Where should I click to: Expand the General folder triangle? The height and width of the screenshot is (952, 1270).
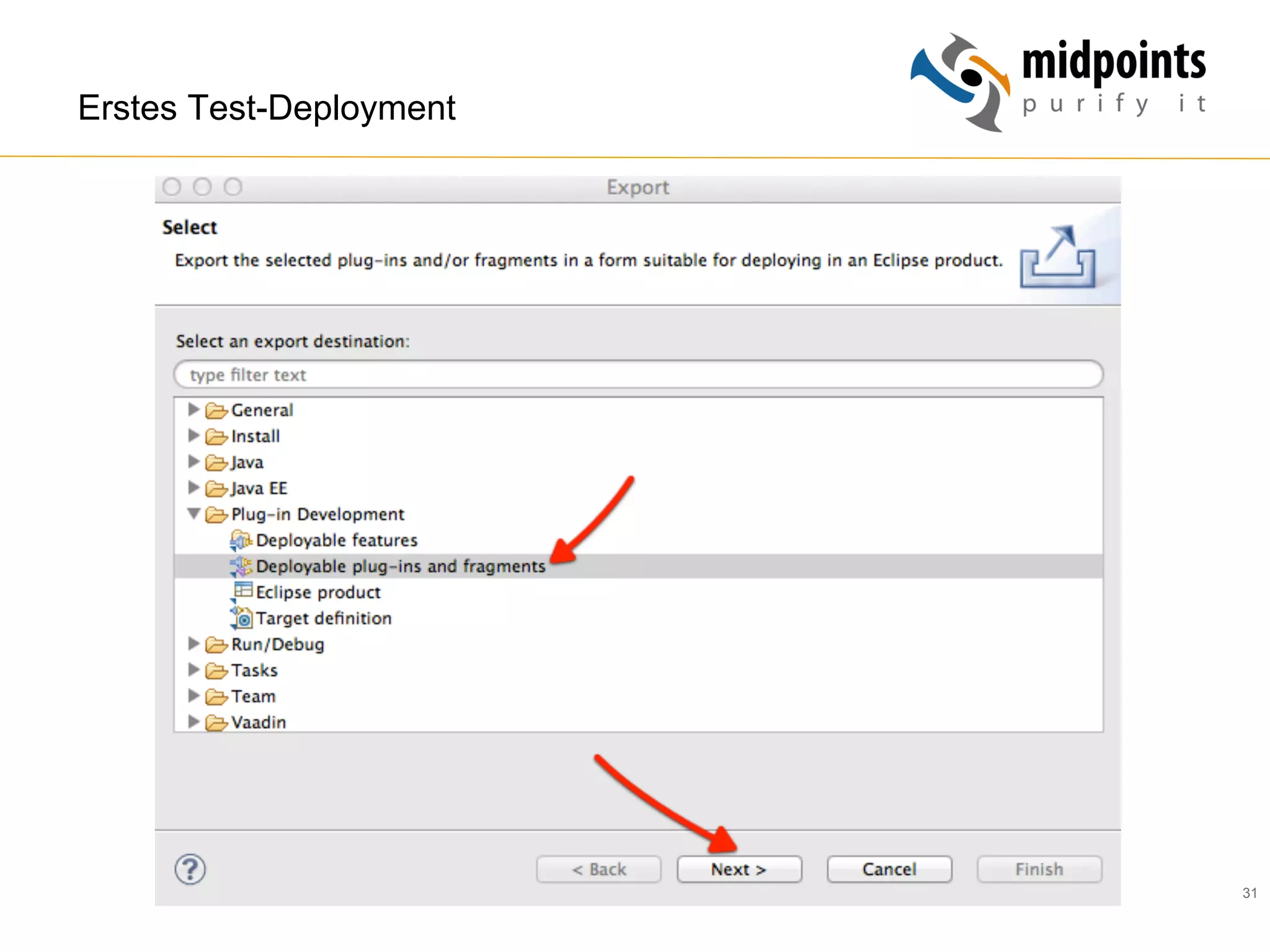point(193,410)
